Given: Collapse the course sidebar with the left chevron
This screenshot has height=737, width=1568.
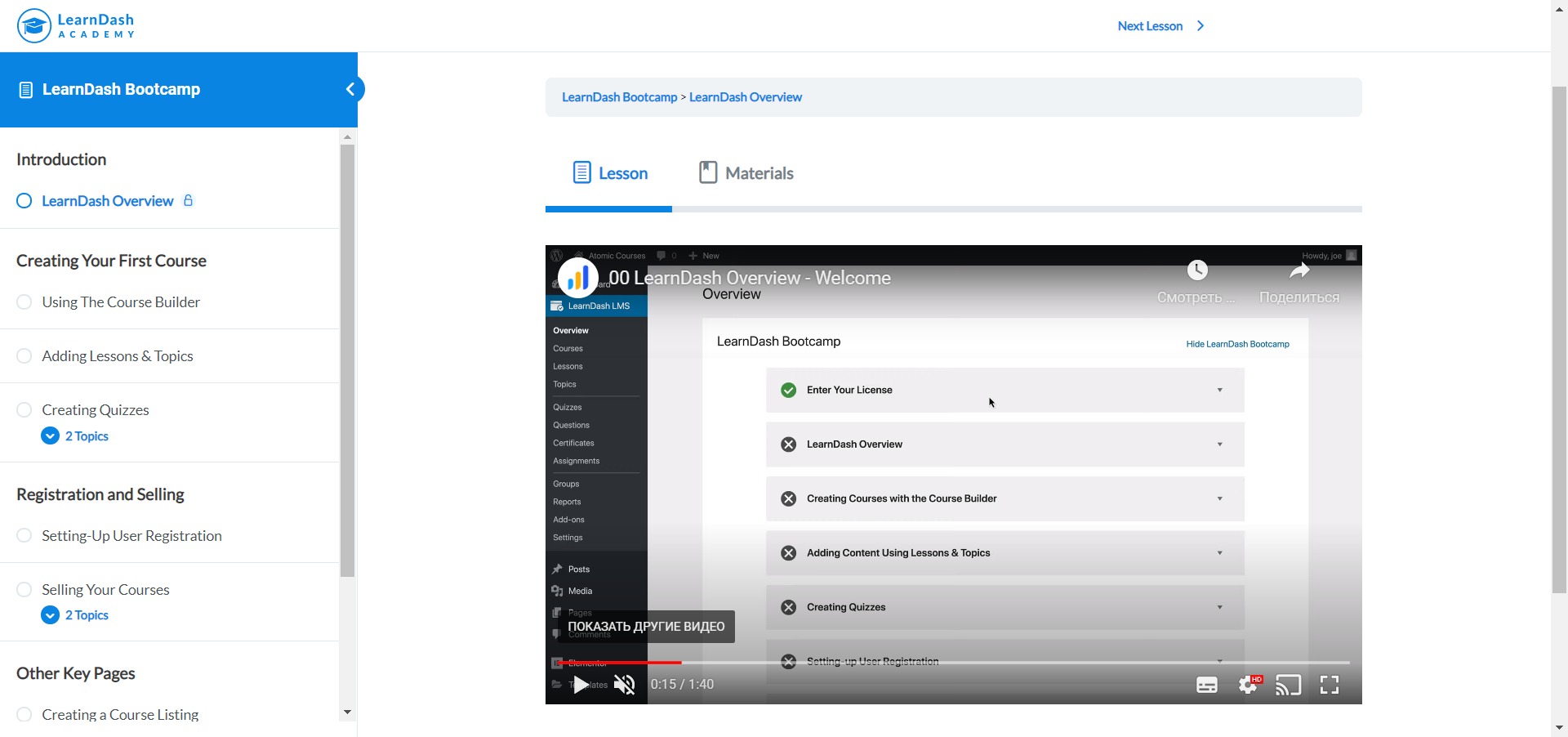Looking at the screenshot, I should (x=350, y=89).
